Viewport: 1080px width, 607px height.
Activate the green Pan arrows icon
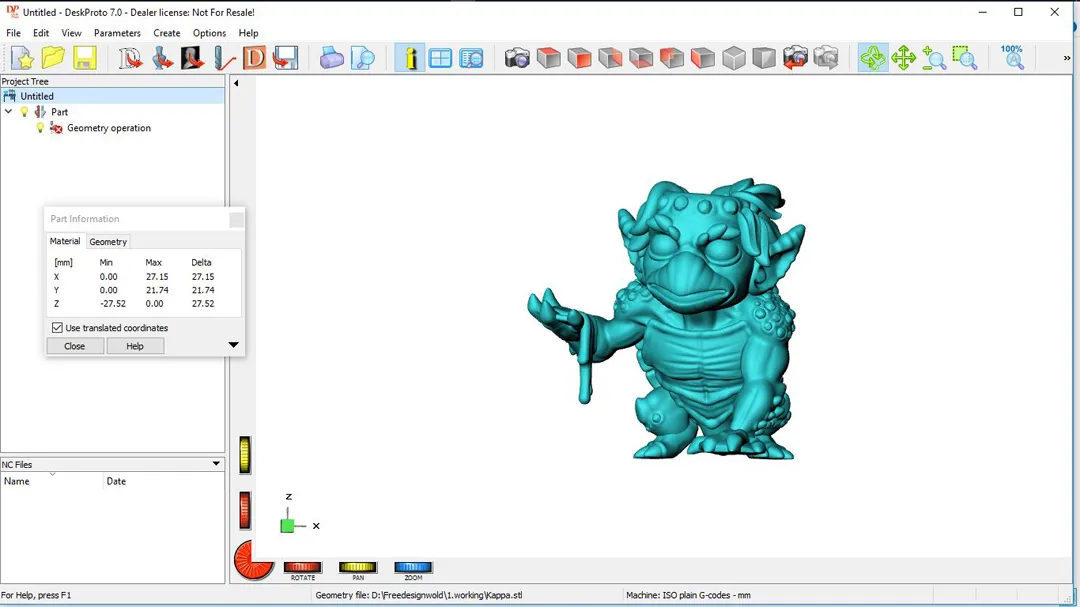coord(904,58)
